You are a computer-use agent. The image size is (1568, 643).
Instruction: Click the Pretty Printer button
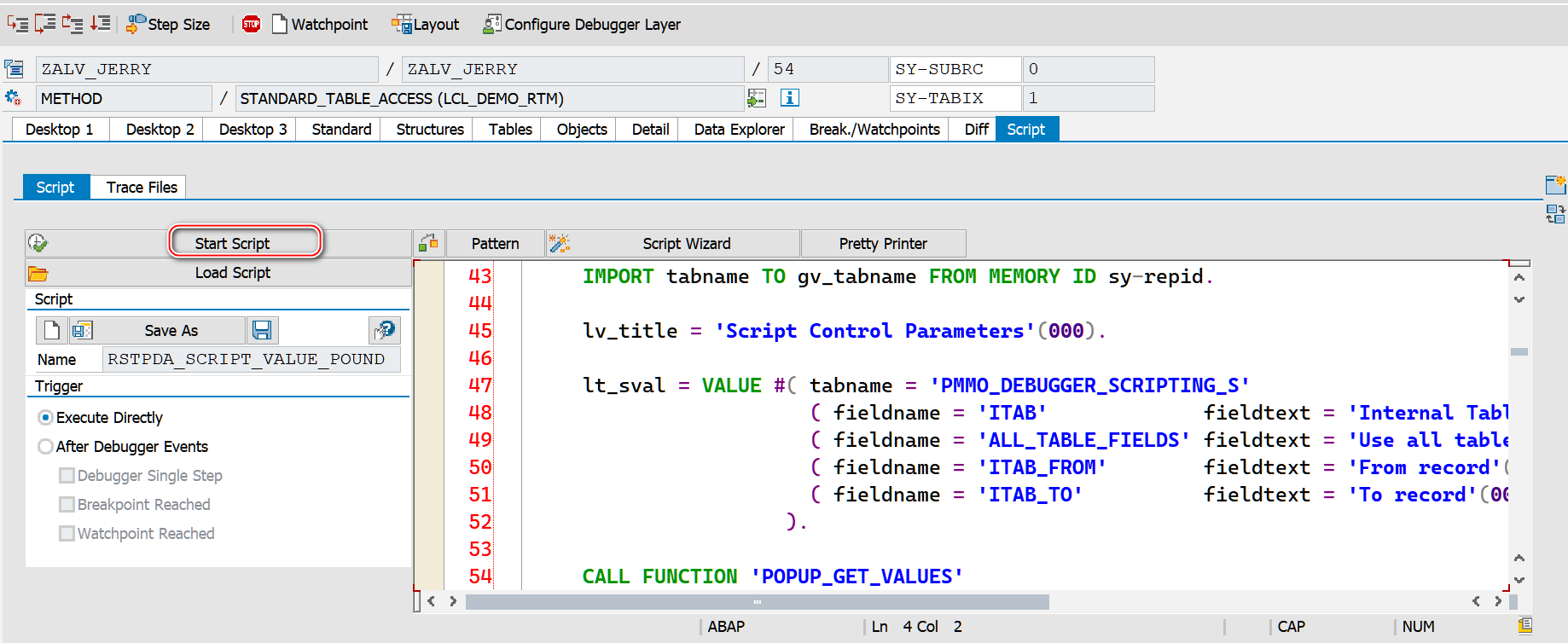[x=883, y=243]
